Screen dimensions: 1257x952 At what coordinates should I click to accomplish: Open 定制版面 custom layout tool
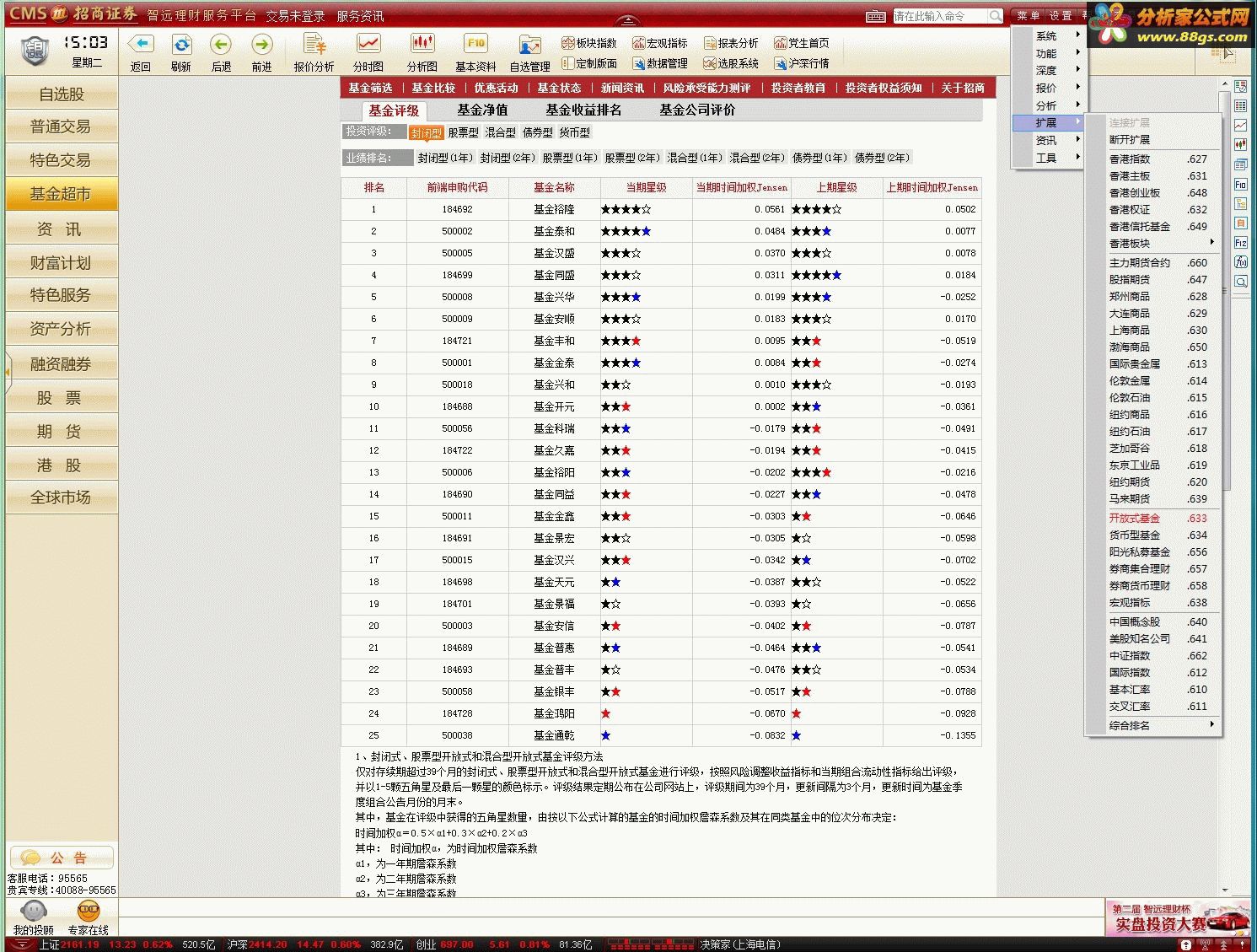[x=589, y=63]
